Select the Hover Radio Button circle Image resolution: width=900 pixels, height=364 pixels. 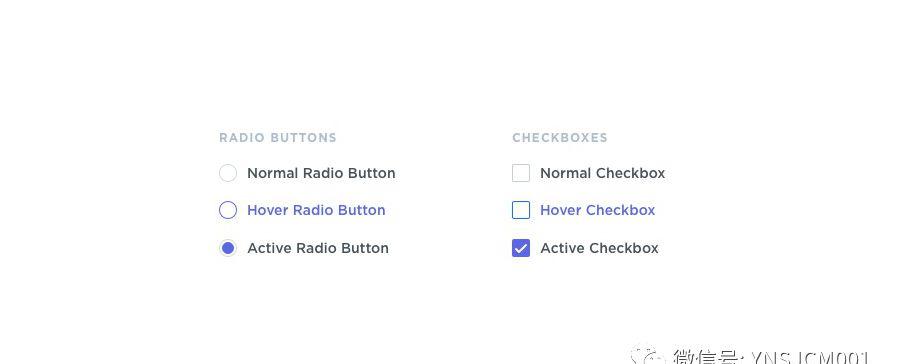pyautogui.click(x=228, y=210)
